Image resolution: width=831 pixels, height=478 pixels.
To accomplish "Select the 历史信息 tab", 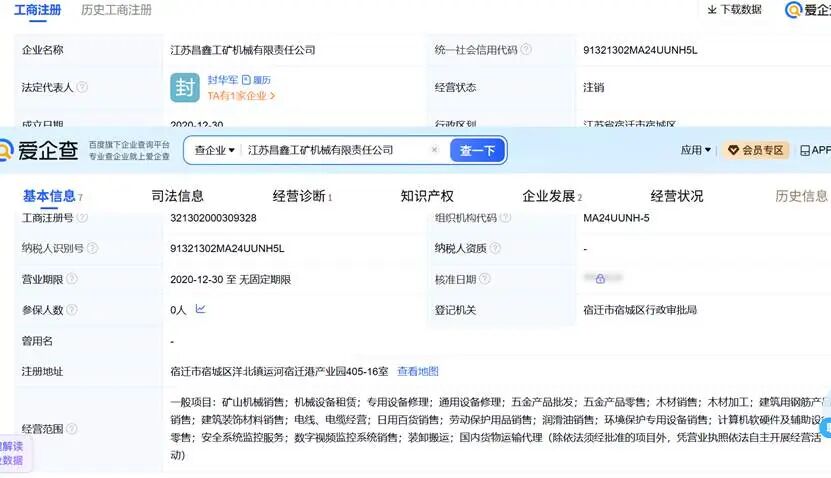I will [x=801, y=196].
